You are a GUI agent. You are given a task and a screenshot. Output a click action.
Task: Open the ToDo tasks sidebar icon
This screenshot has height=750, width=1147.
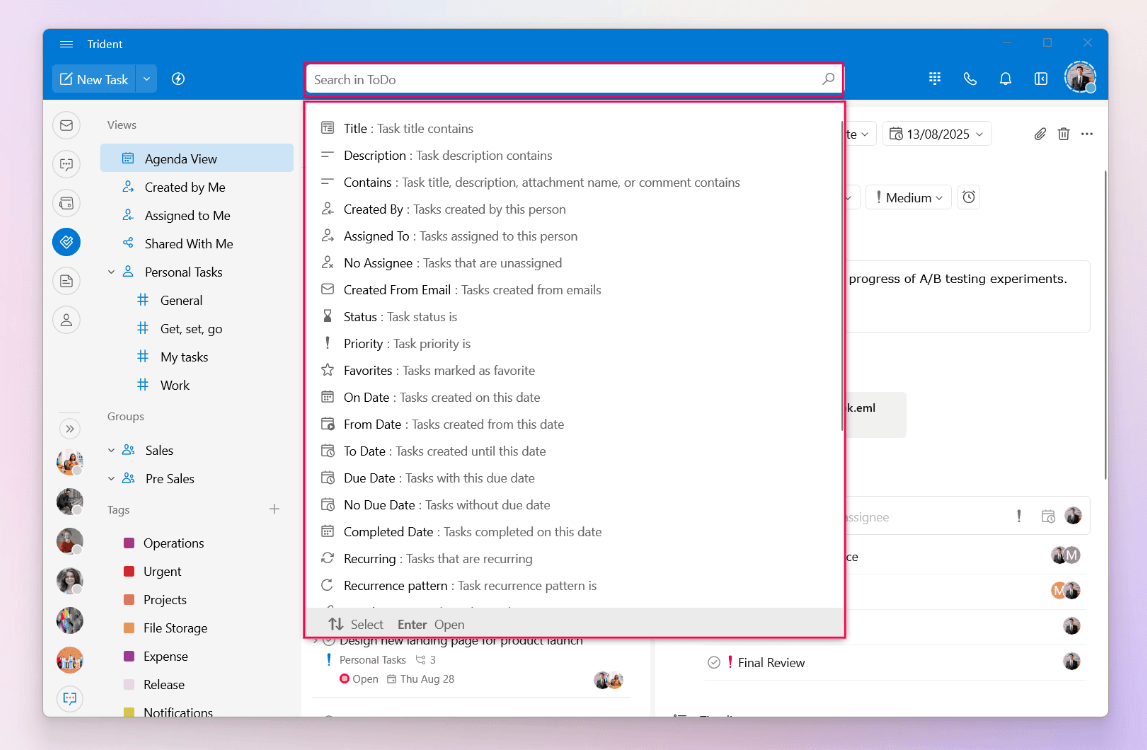click(x=67, y=241)
